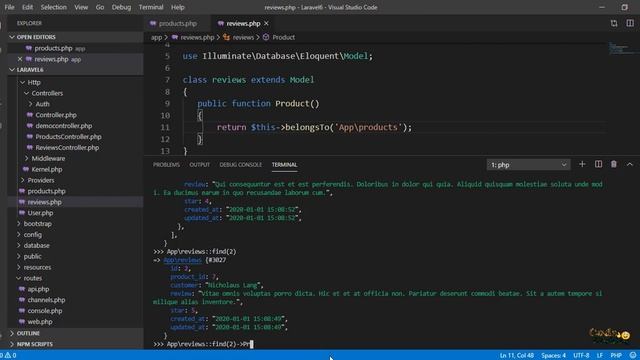
Task: Expand the resources folder
Action: (x=37, y=267)
